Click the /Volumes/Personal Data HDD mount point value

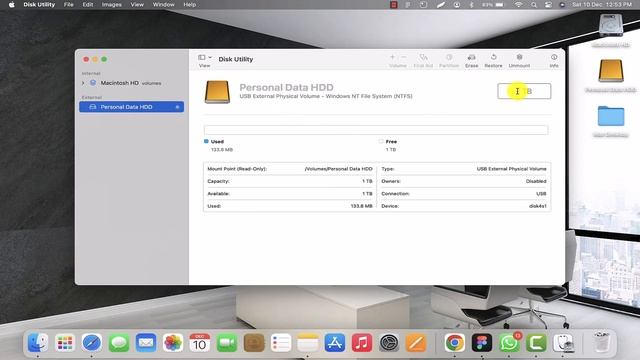click(338, 169)
